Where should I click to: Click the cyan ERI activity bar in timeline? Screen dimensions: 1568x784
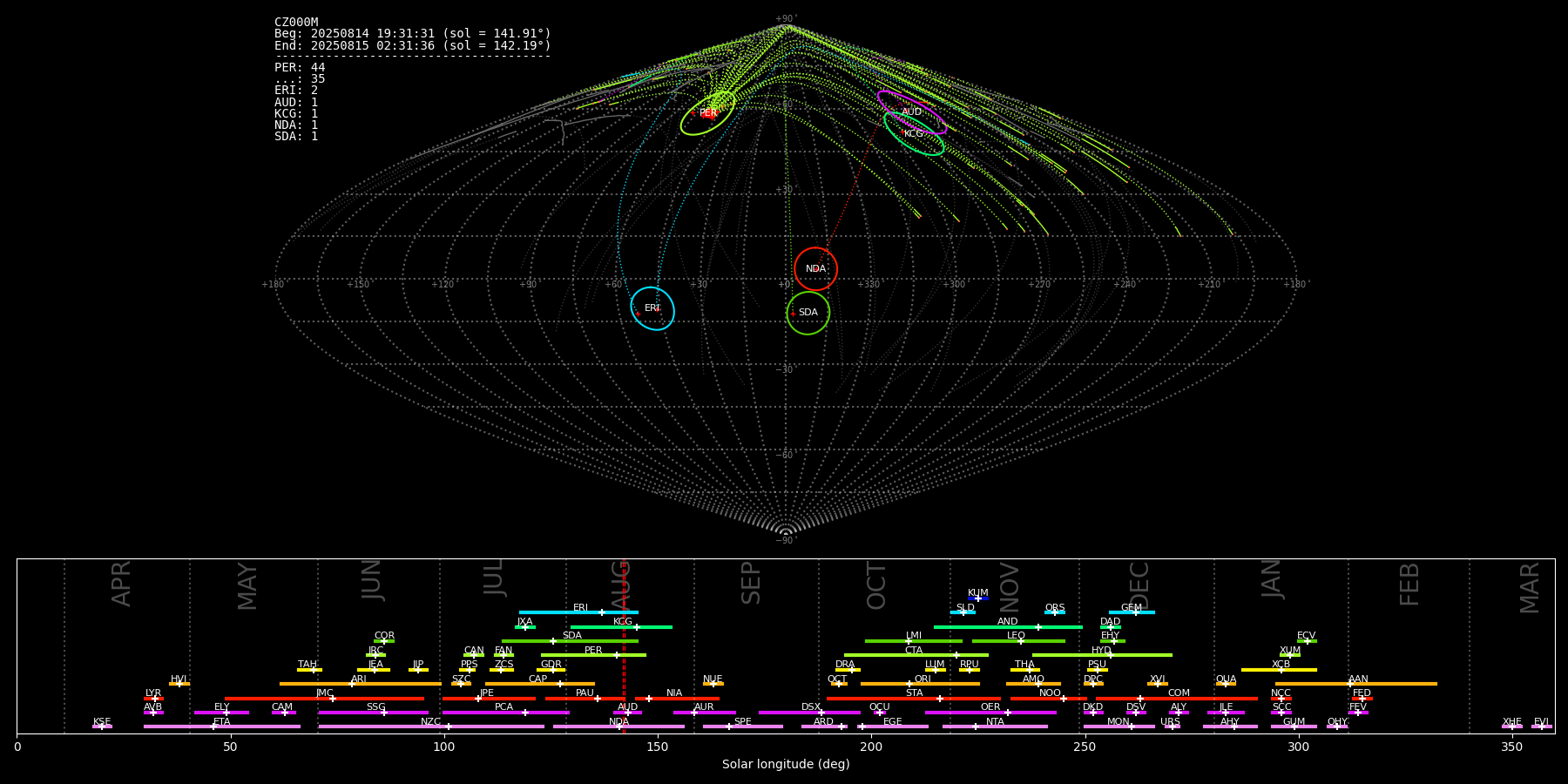[x=578, y=612]
